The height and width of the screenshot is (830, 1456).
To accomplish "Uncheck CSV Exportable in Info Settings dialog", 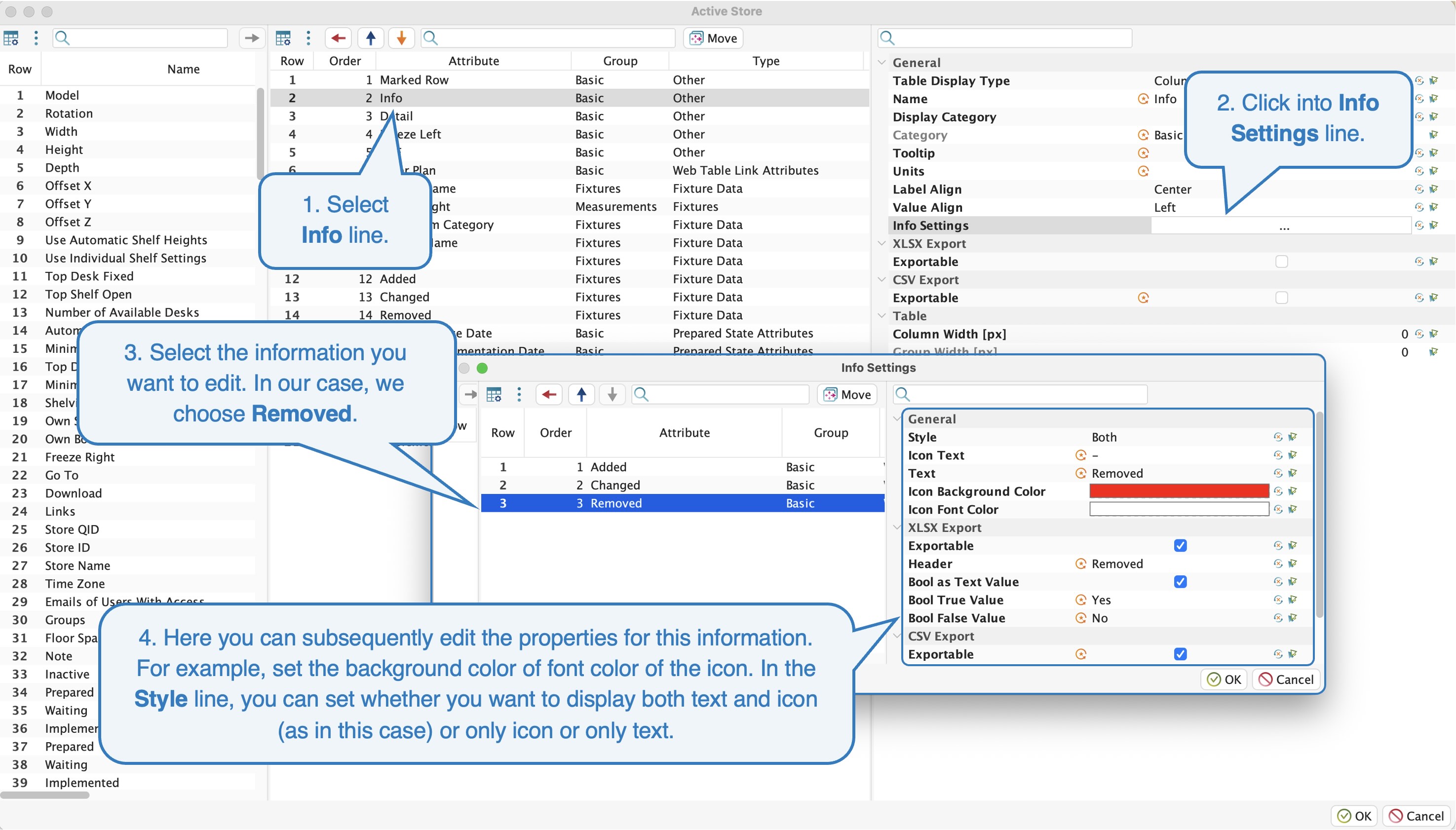I will point(1181,654).
